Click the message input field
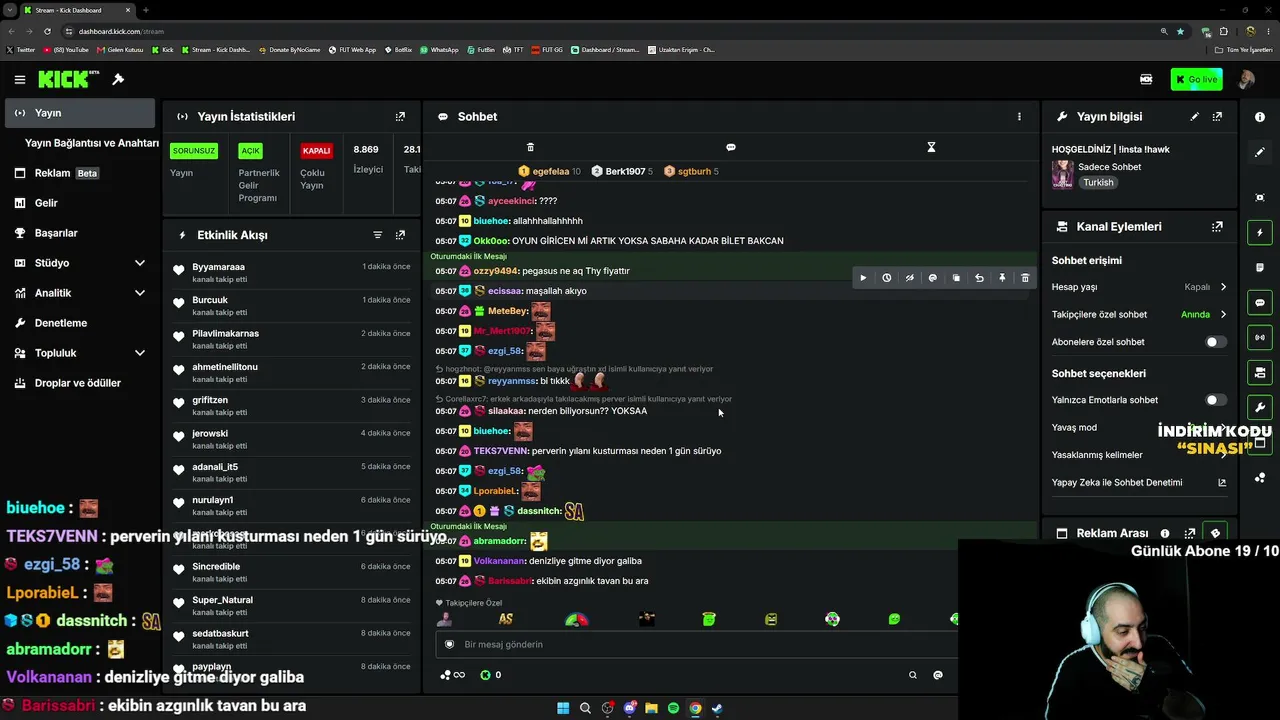The width and height of the screenshot is (1280, 720). 697,645
